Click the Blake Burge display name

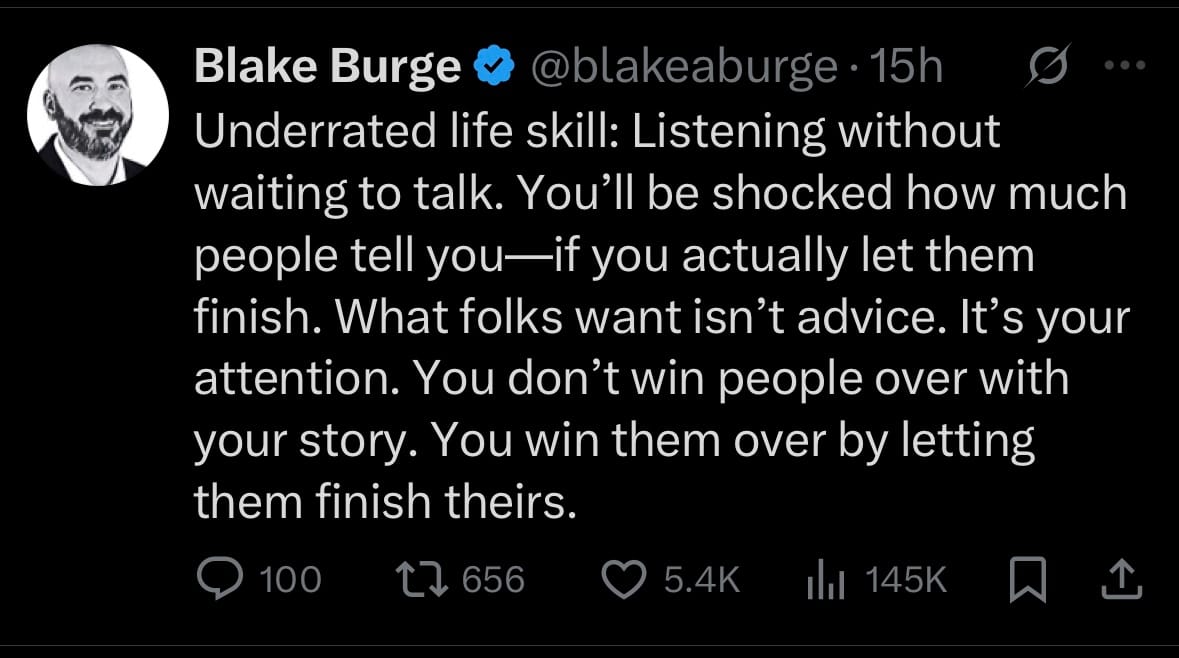[x=328, y=66]
